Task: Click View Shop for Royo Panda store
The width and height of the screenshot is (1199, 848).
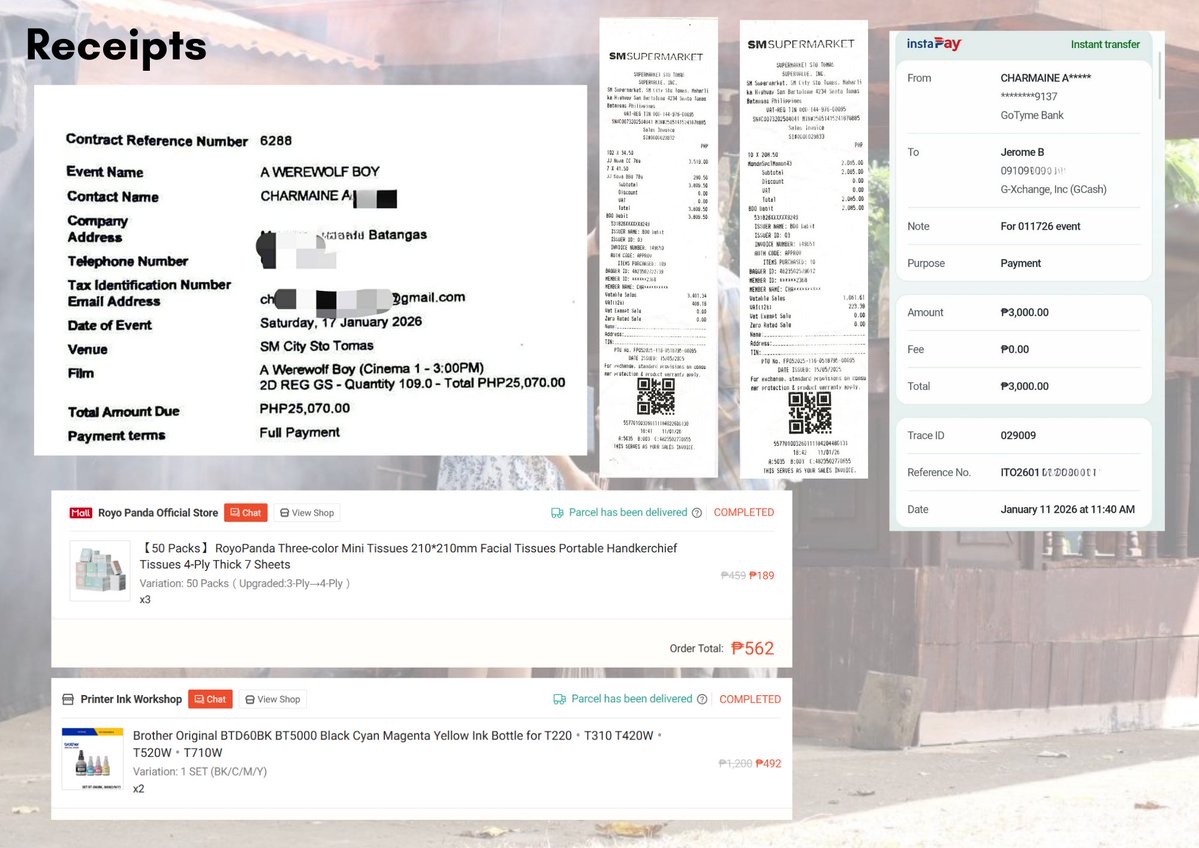Action: click(x=307, y=512)
